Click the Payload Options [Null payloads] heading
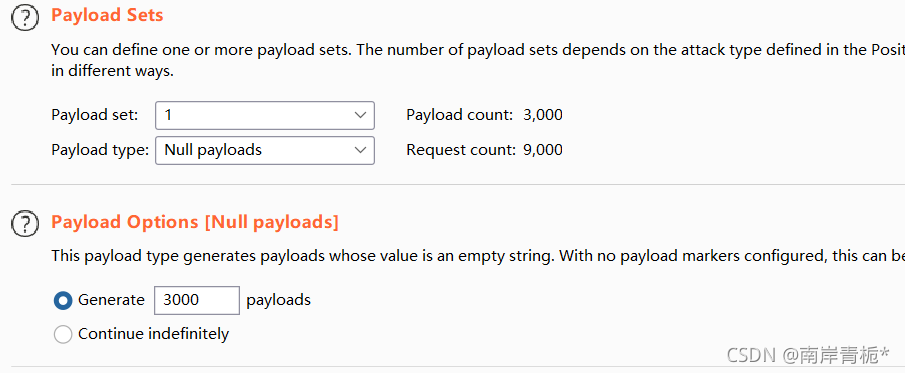The image size is (905, 373). [x=195, y=222]
